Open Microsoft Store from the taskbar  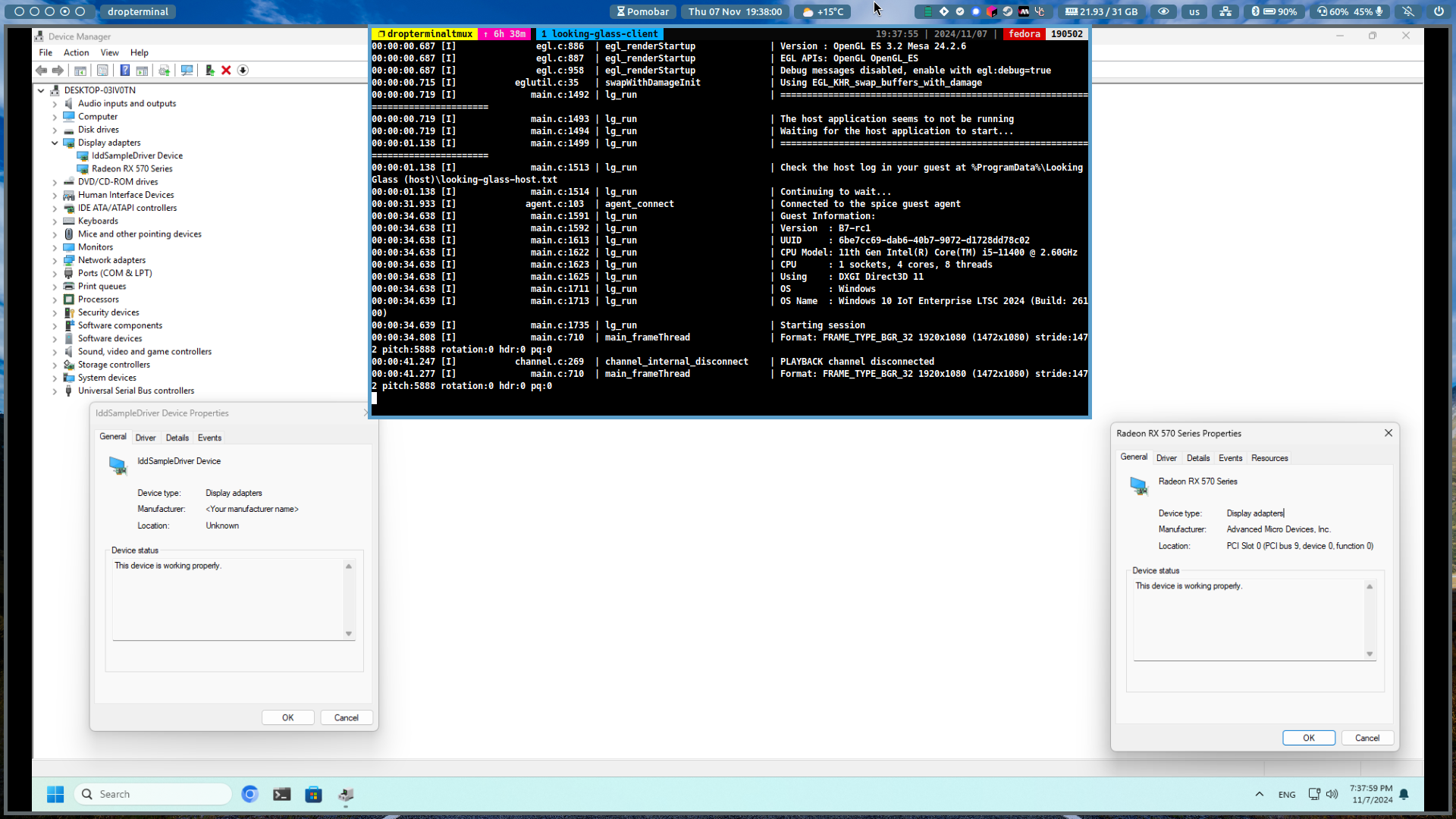313,794
